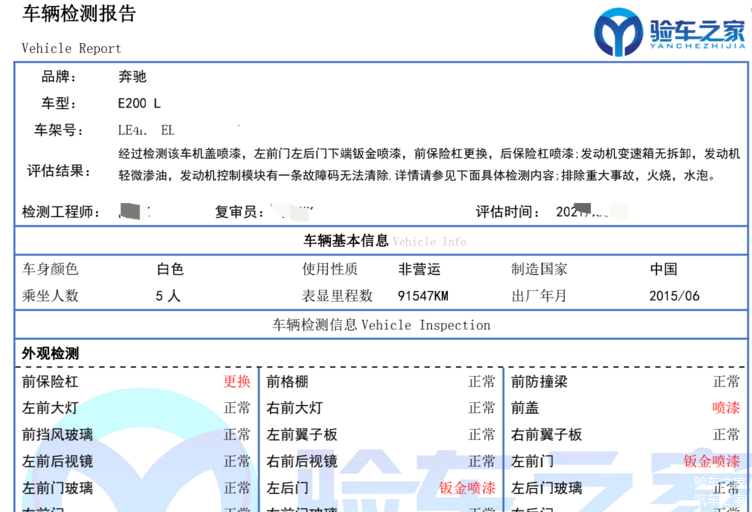Select the brand value 奔驰
The height and width of the screenshot is (512, 752).
132,77
